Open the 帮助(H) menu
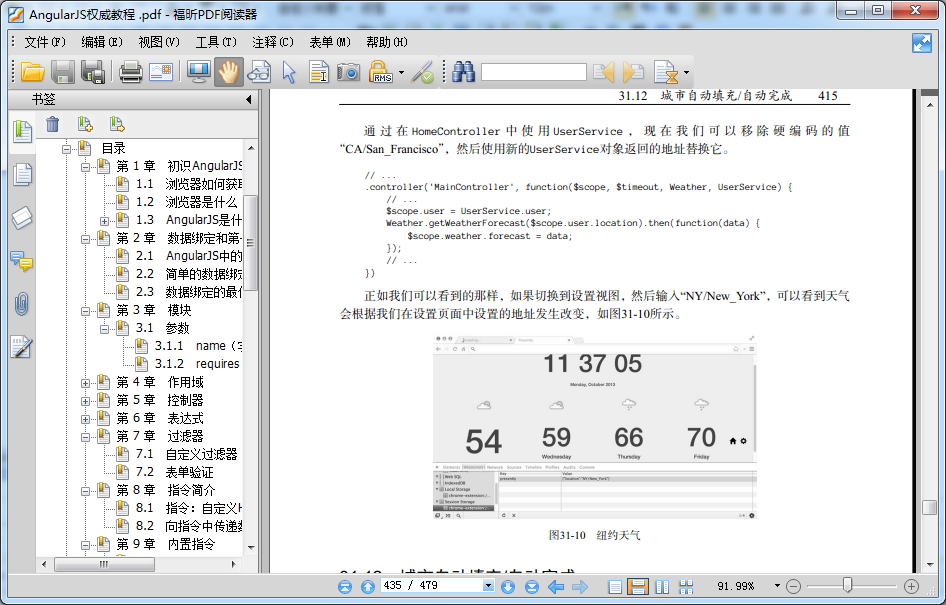Screen dimensions: 946x605 tap(387, 42)
